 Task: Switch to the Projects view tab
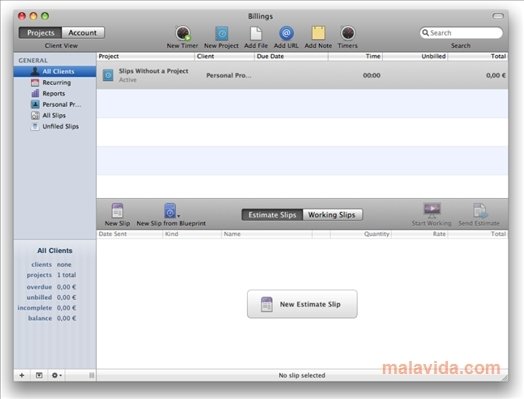tap(40, 33)
